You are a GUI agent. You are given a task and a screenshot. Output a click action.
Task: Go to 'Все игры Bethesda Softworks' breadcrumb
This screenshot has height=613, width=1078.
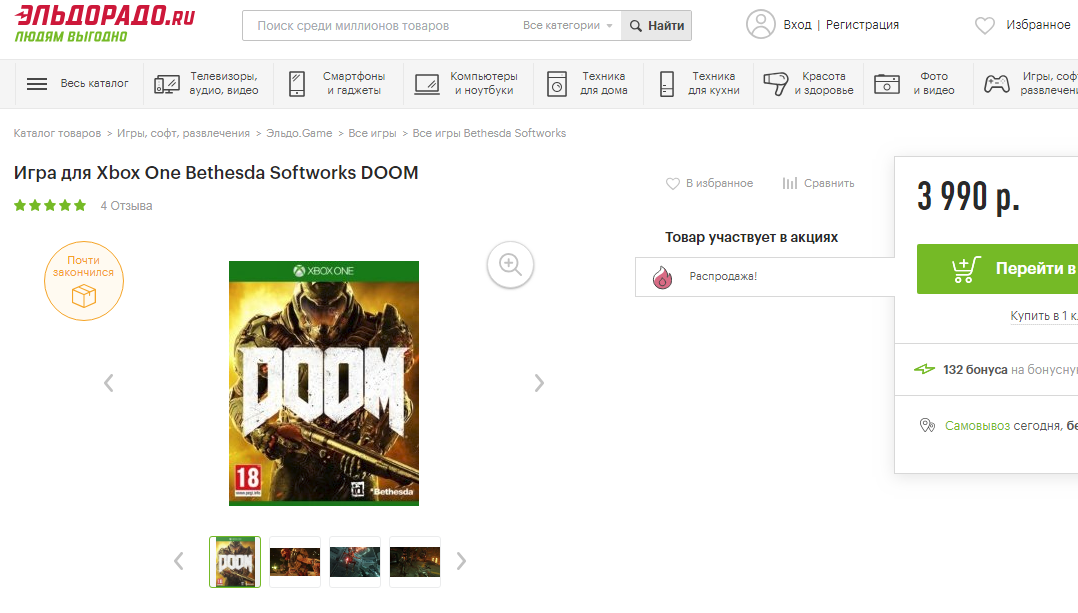click(x=489, y=133)
